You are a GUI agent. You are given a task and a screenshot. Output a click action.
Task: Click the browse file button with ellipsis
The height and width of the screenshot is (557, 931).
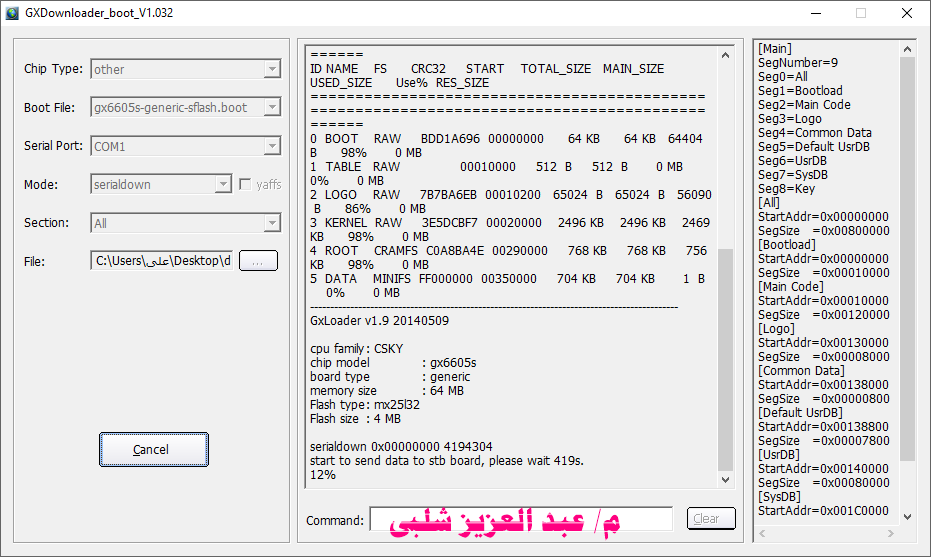click(258, 261)
